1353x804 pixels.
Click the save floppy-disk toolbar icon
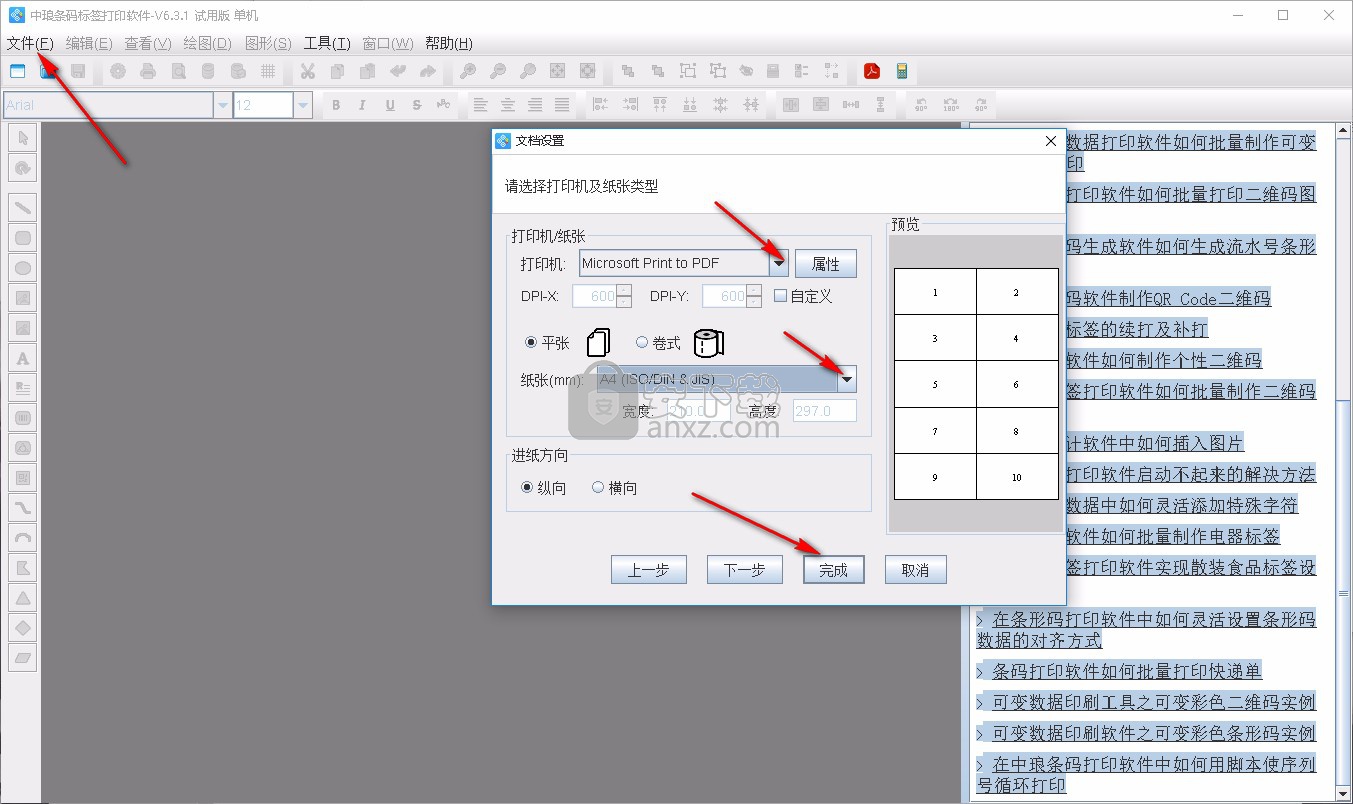pyautogui.click(x=77, y=71)
